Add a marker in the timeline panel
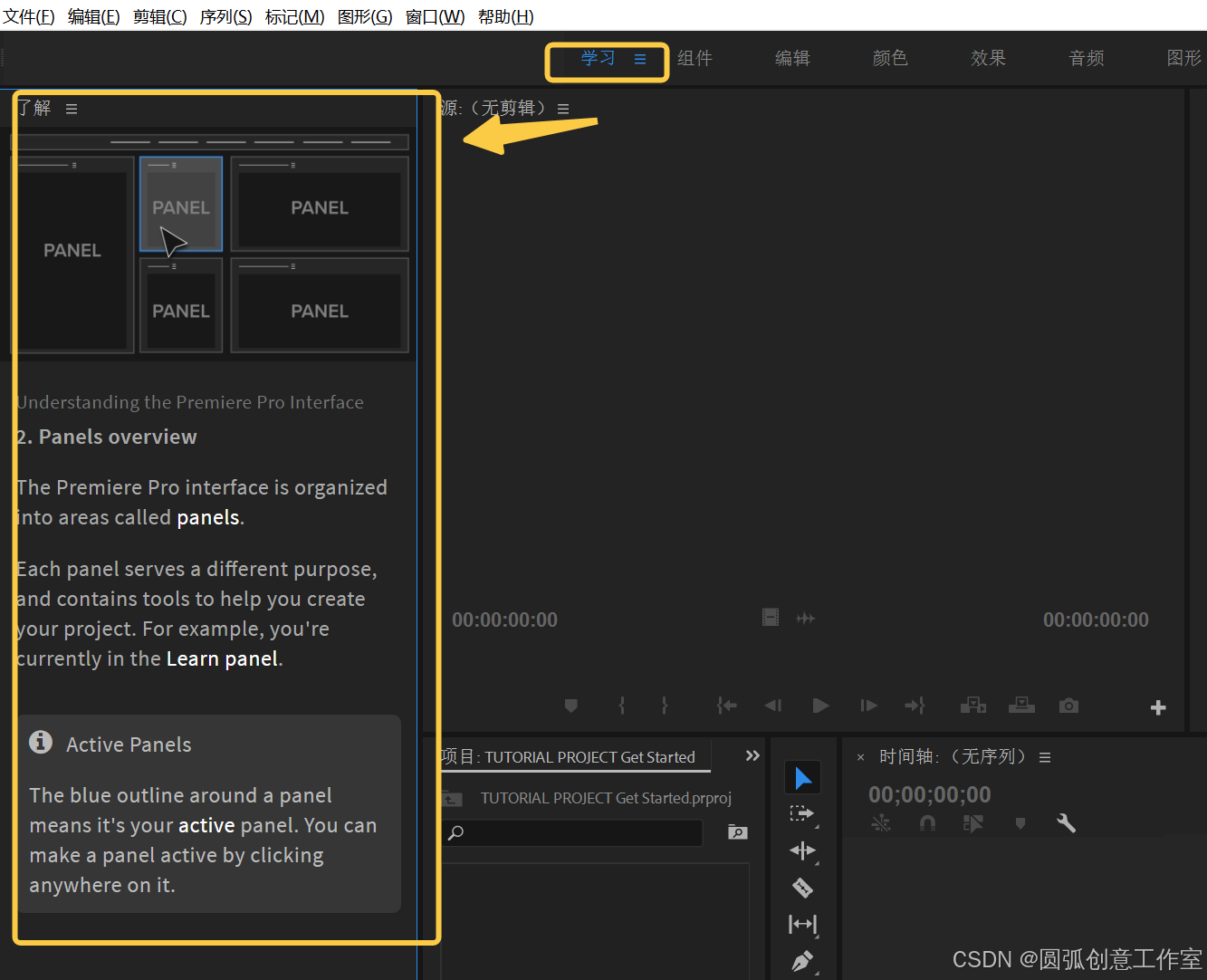This screenshot has width=1207, height=980. [x=1020, y=823]
